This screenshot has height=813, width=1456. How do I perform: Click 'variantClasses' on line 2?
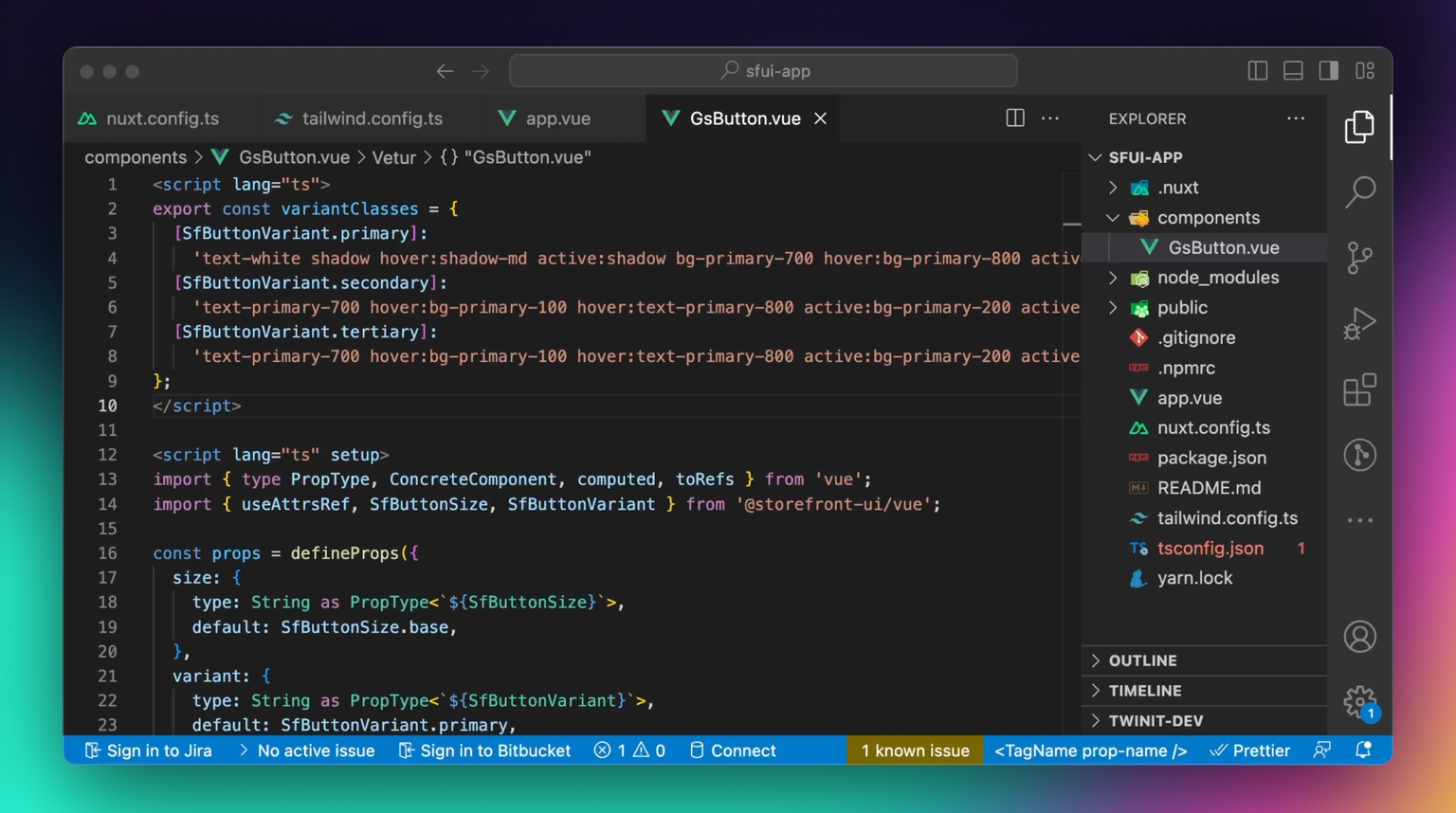click(350, 208)
